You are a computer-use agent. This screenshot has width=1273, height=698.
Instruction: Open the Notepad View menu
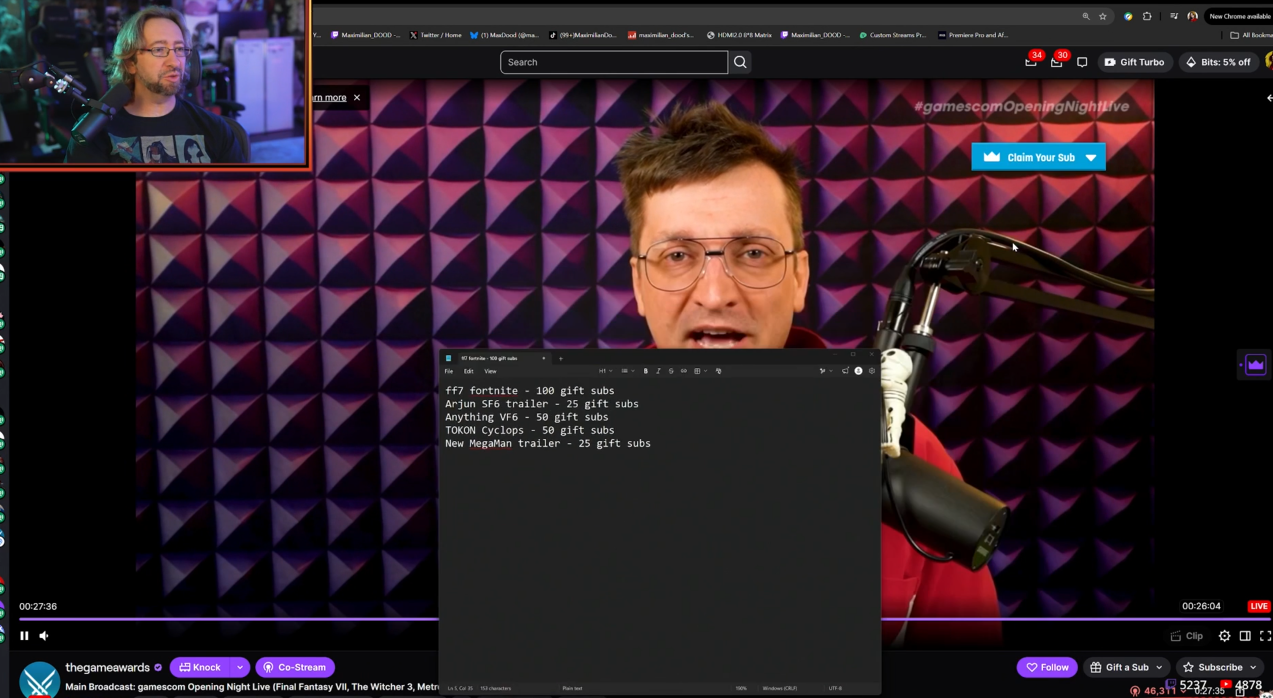pyautogui.click(x=490, y=371)
